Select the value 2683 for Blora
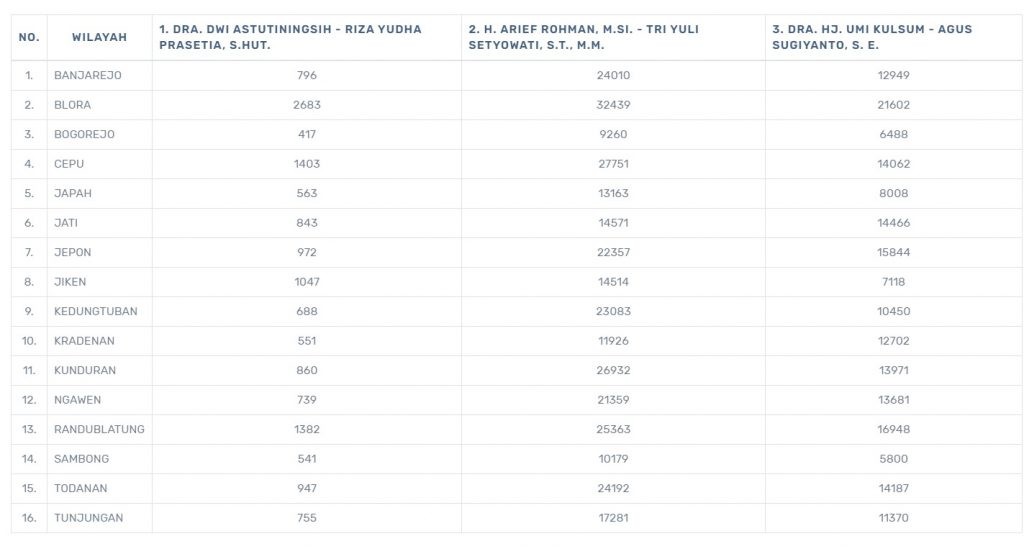Viewport: 1024px width, 549px height. 306,105
